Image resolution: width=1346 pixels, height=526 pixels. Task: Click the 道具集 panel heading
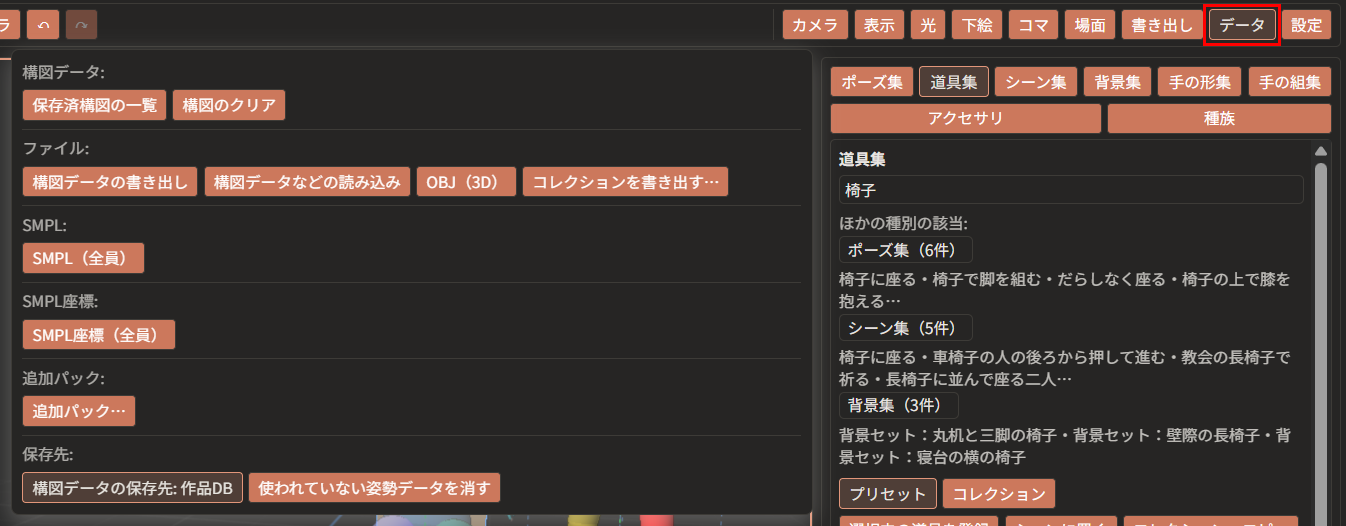pos(862,159)
